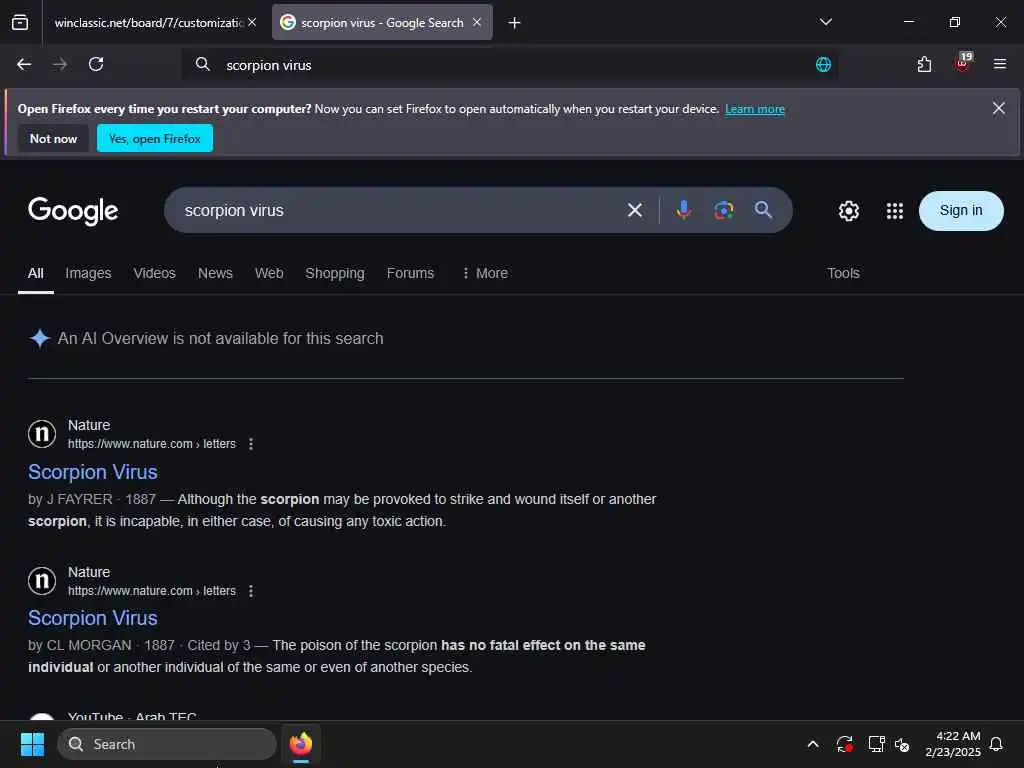This screenshot has height=768, width=1024.
Task: Clear the Google search box with X
Action: 635,210
